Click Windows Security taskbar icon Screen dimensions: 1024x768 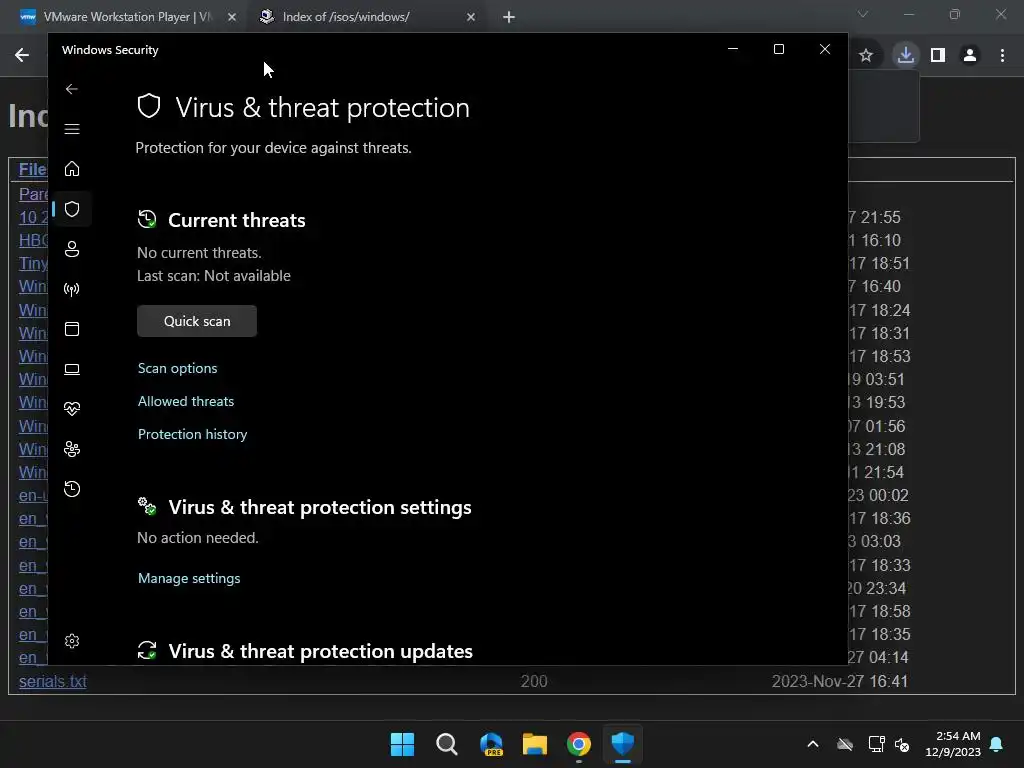point(623,744)
